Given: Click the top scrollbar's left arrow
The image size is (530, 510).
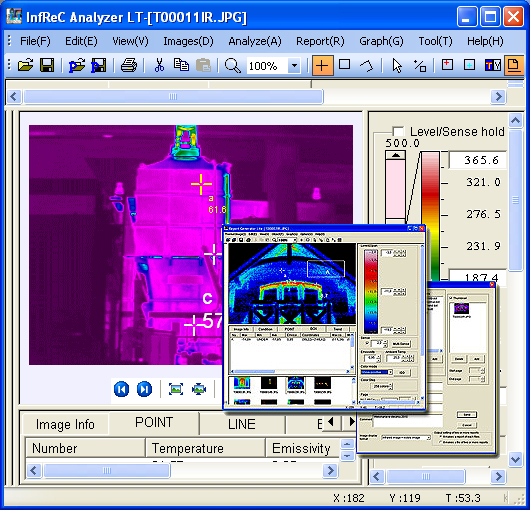Looking at the screenshot, I should [x=14, y=97].
